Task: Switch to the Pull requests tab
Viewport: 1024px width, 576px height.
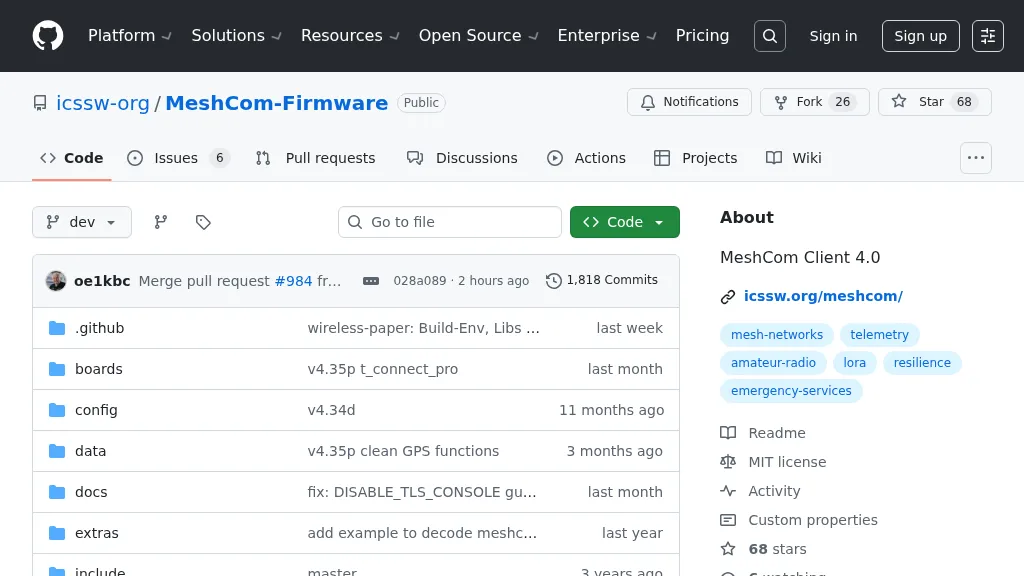Action: click(315, 158)
